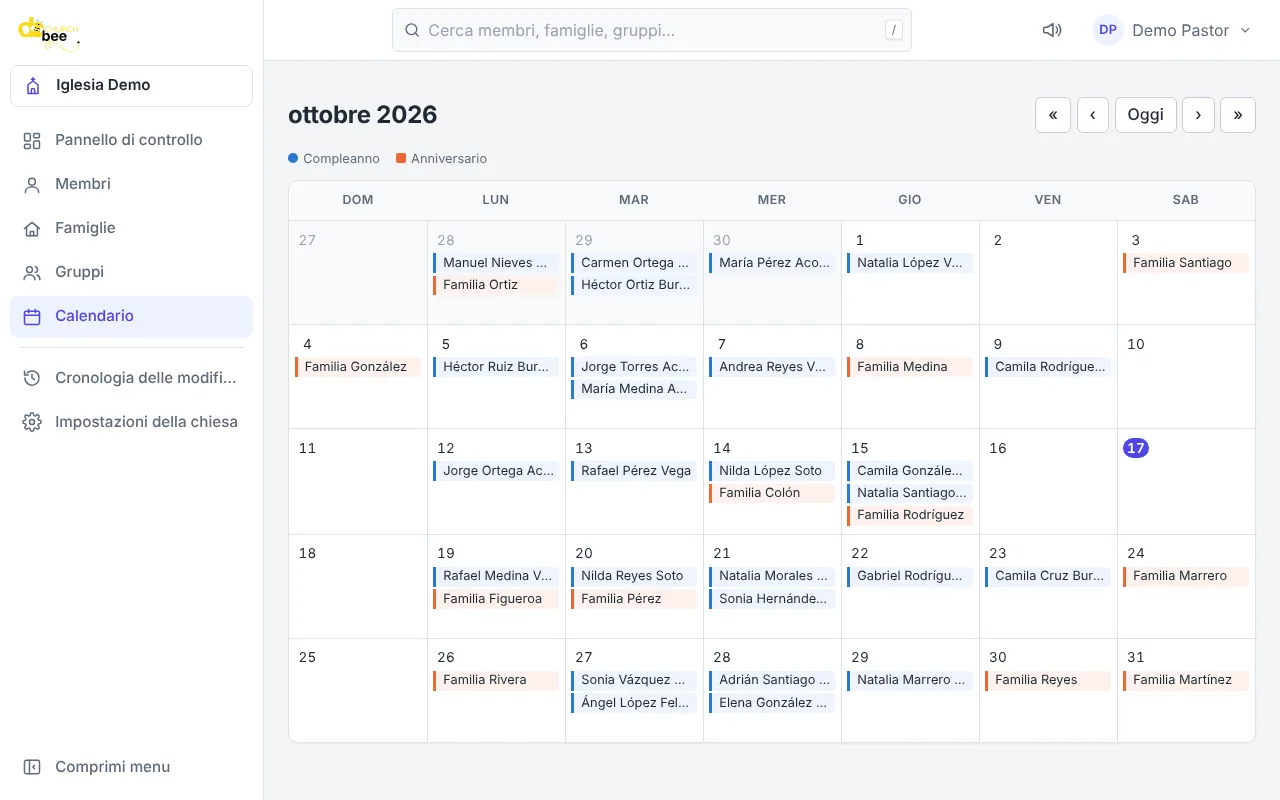Open Jorge Torres Ac... event

634,367
